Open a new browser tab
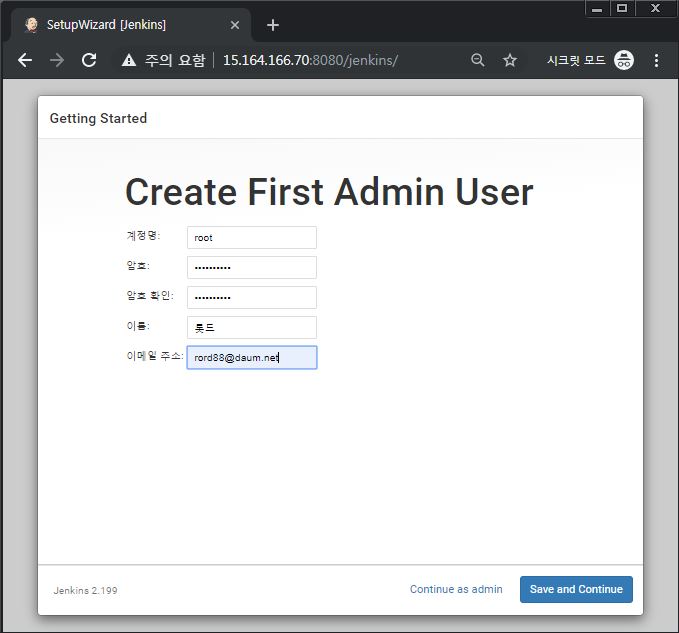Screen dimensions: 679x633 273,25
